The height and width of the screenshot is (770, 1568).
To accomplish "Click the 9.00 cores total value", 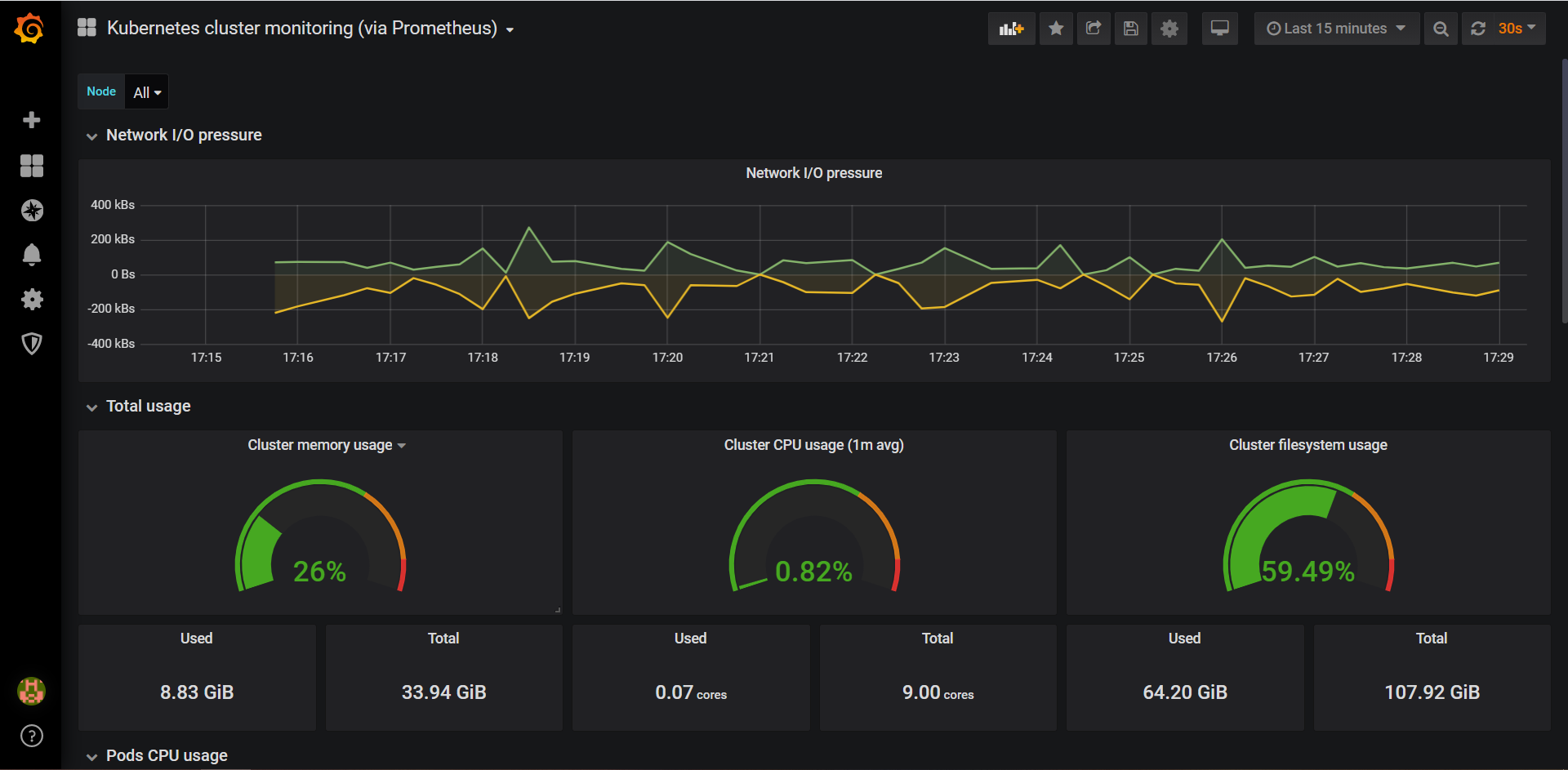I will click(x=938, y=692).
